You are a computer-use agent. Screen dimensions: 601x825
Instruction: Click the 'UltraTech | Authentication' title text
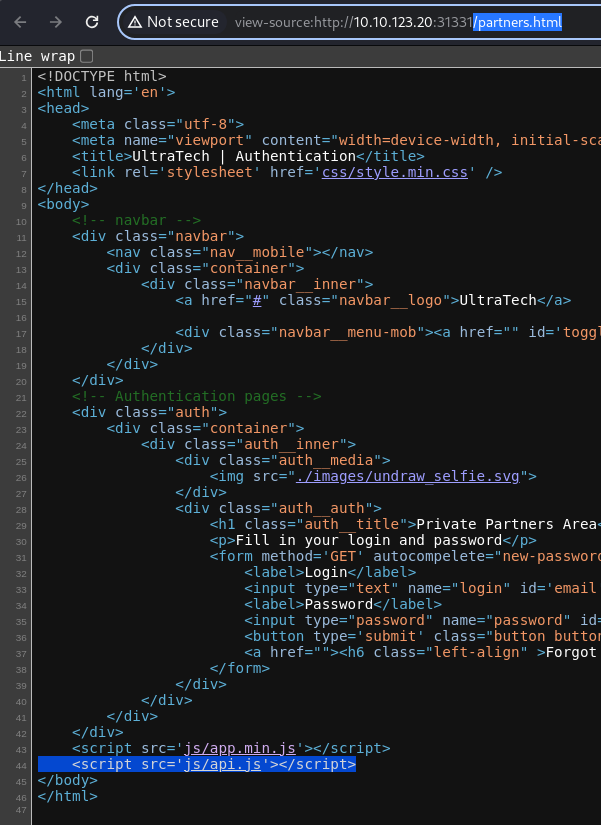(244, 156)
